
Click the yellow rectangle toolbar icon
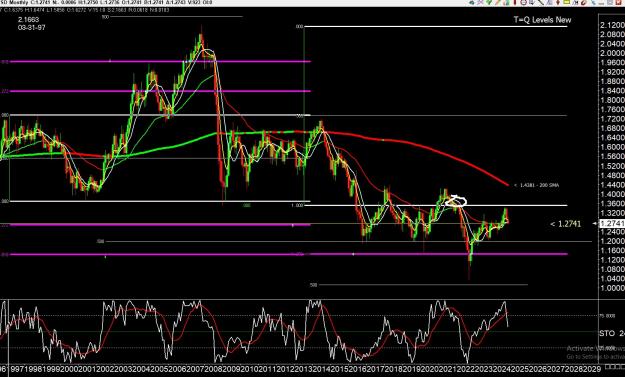click(566, 2)
